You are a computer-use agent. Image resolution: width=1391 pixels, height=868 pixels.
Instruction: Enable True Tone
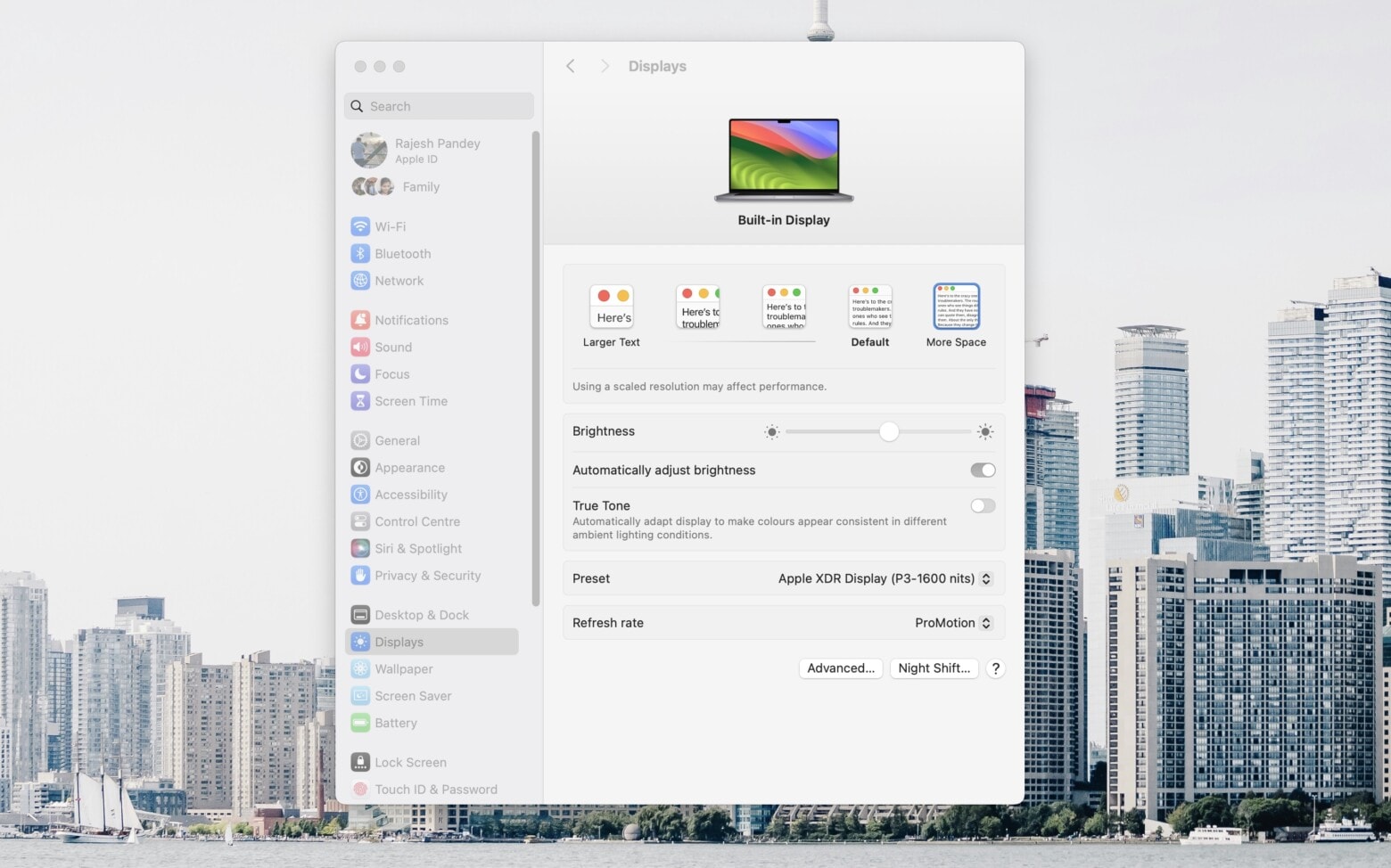[x=983, y=505]
